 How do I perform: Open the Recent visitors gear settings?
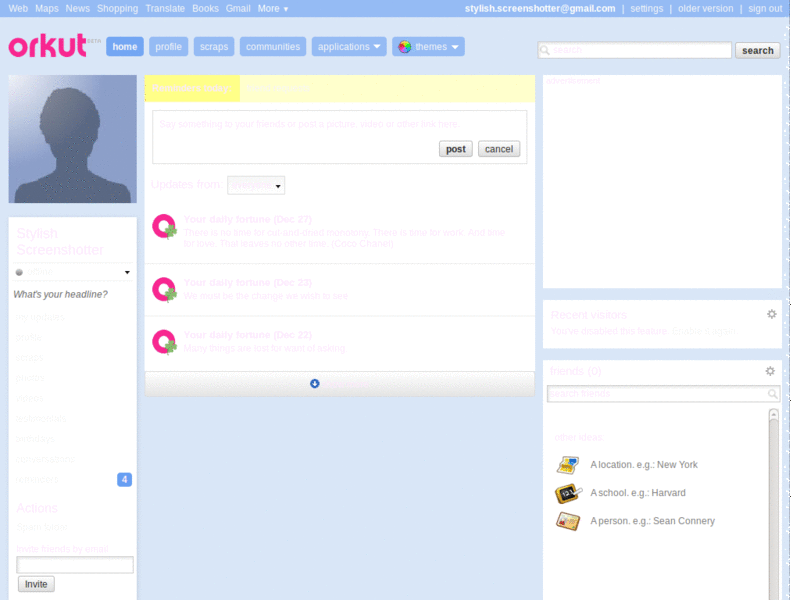771,314
